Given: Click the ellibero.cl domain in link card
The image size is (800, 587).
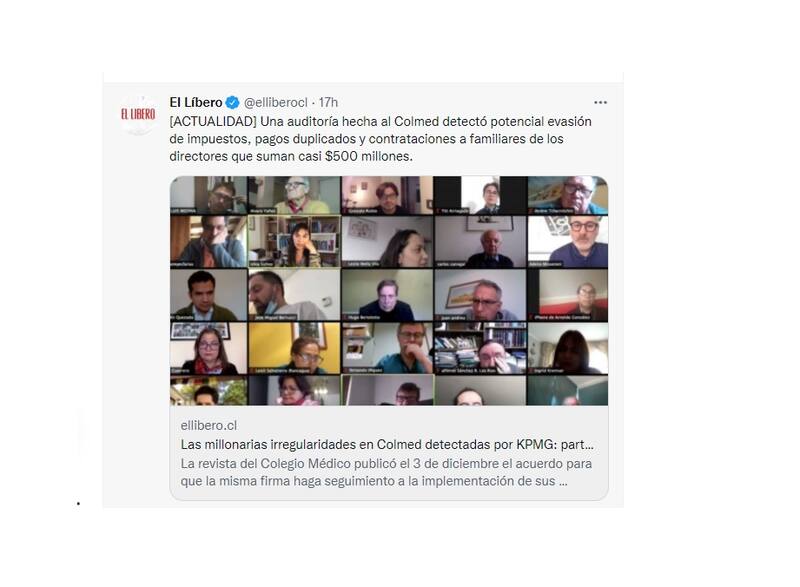Looking at the screenshot, I should [x=209, y=425].
